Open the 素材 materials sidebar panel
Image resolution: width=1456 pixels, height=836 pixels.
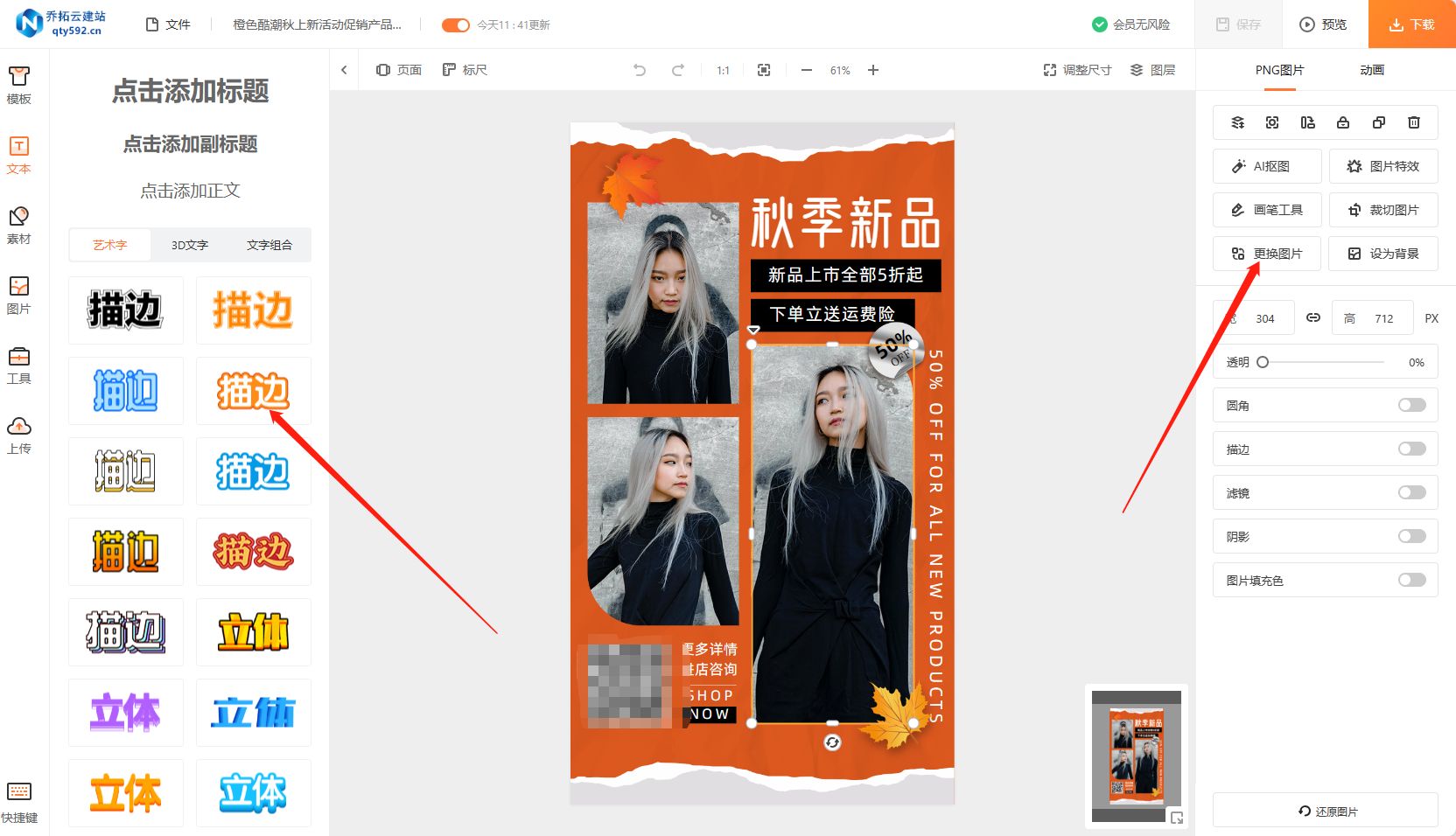18,226
